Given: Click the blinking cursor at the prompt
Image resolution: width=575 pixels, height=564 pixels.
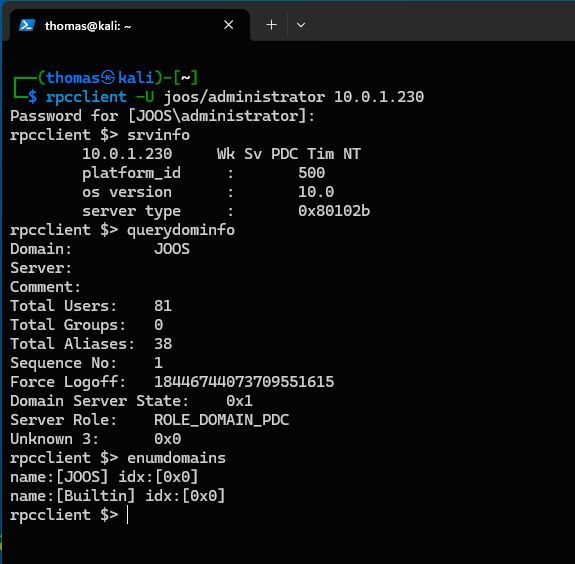Looking at the screenshot, I should pyautogui.click(x=128, y=515).
